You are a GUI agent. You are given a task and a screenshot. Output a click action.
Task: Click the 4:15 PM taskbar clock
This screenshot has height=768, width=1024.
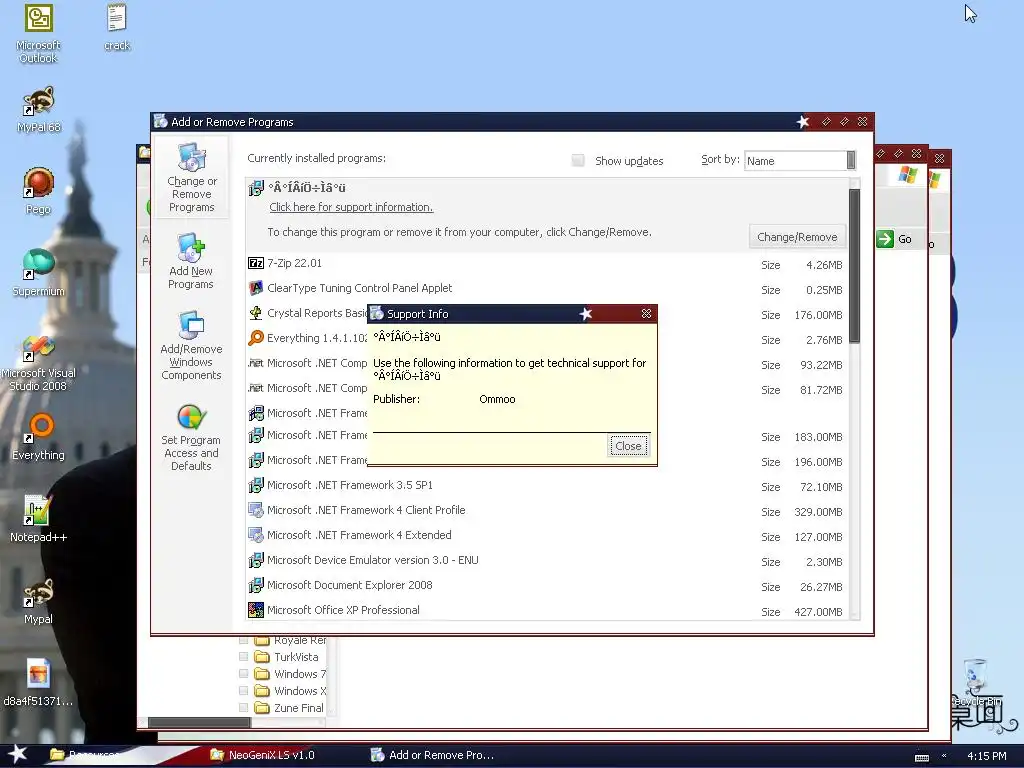tap(986, 756)
